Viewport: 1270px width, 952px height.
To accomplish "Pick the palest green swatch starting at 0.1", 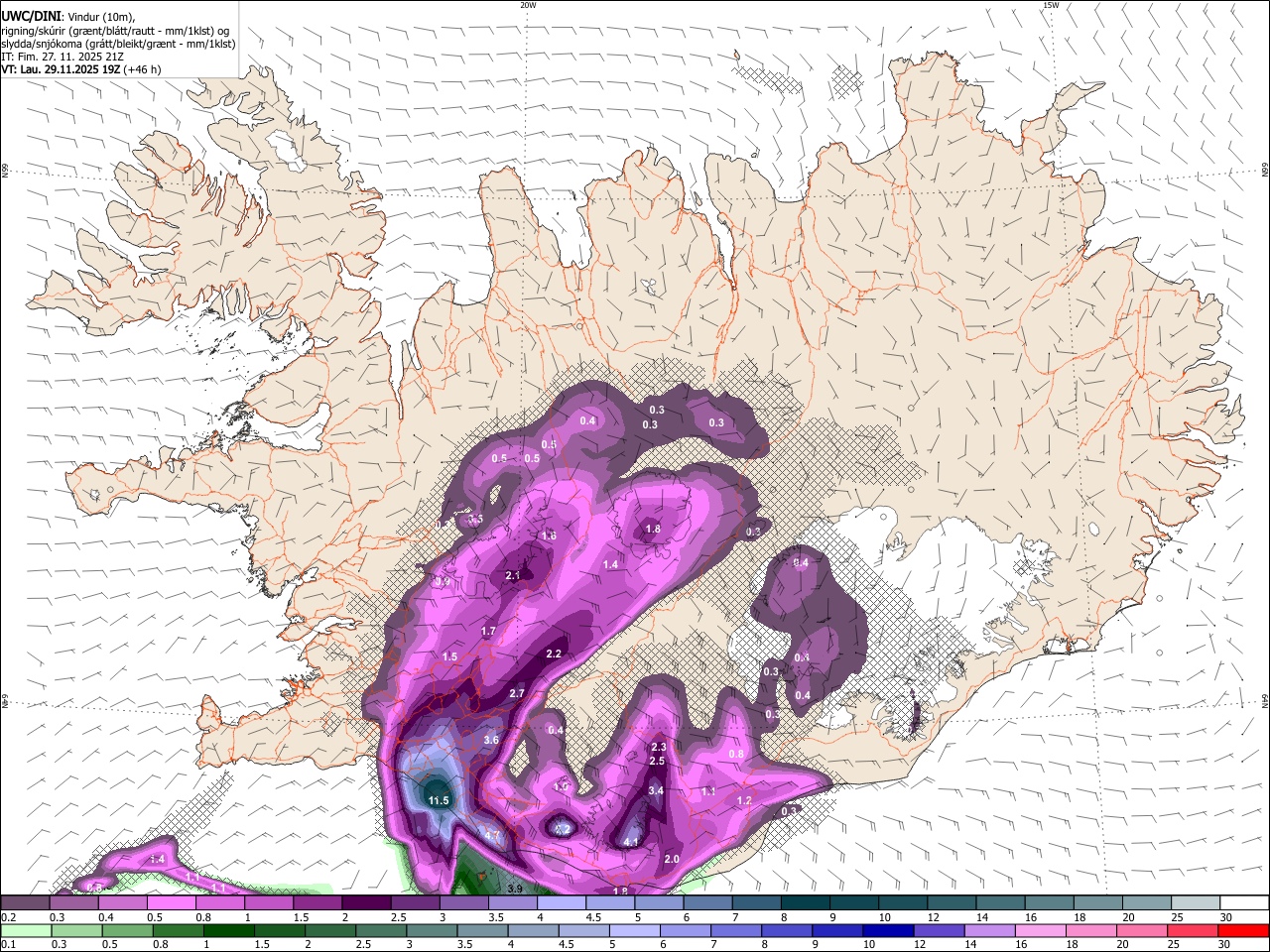I will click(x=25, y=930).
